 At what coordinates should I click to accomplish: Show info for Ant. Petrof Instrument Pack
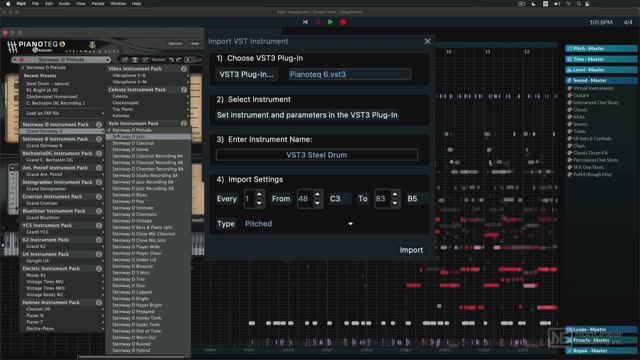99,168
